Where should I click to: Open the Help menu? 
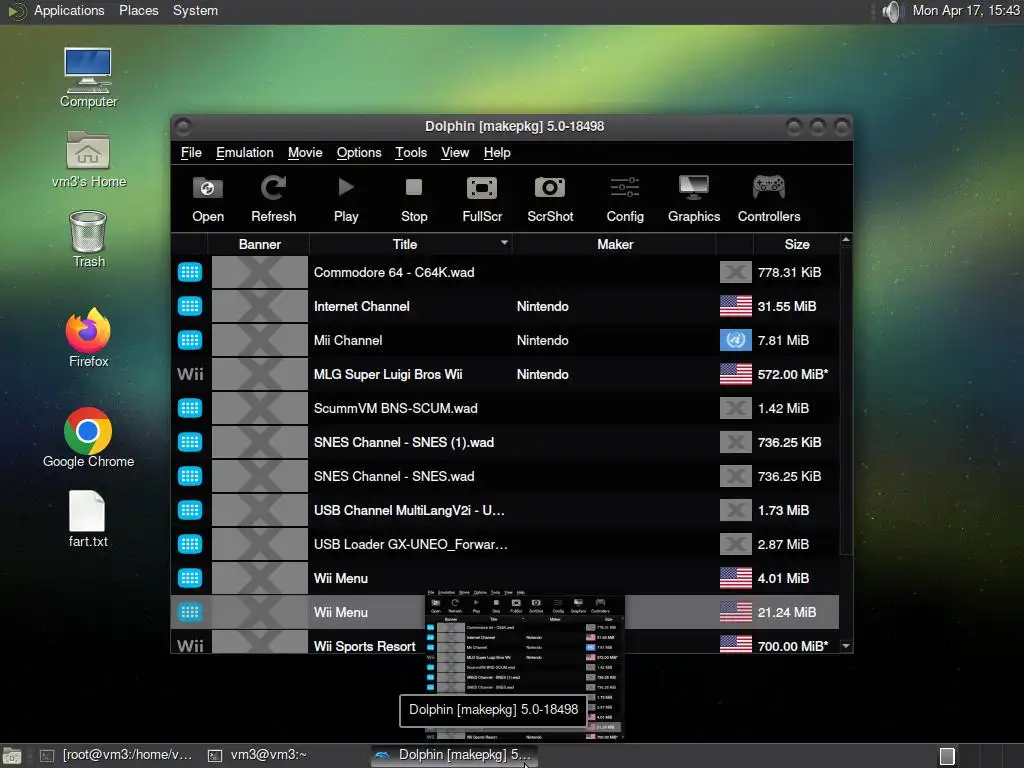tap(497, 152)
